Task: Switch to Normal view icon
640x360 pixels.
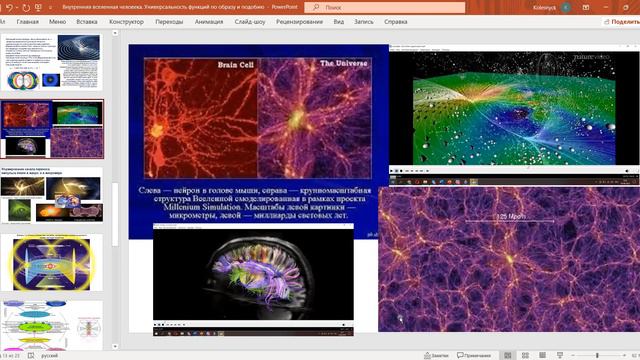Action: pos(508,356)
